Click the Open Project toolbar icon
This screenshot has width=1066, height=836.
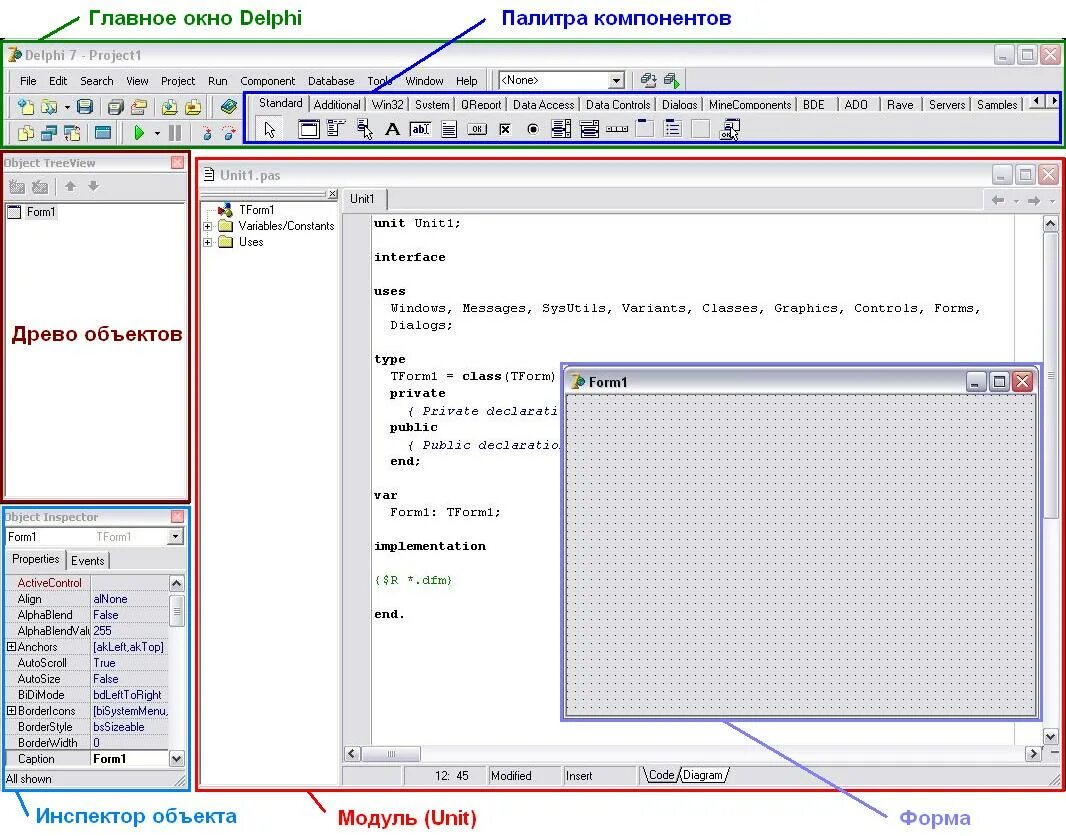click(x=139, y=106)
